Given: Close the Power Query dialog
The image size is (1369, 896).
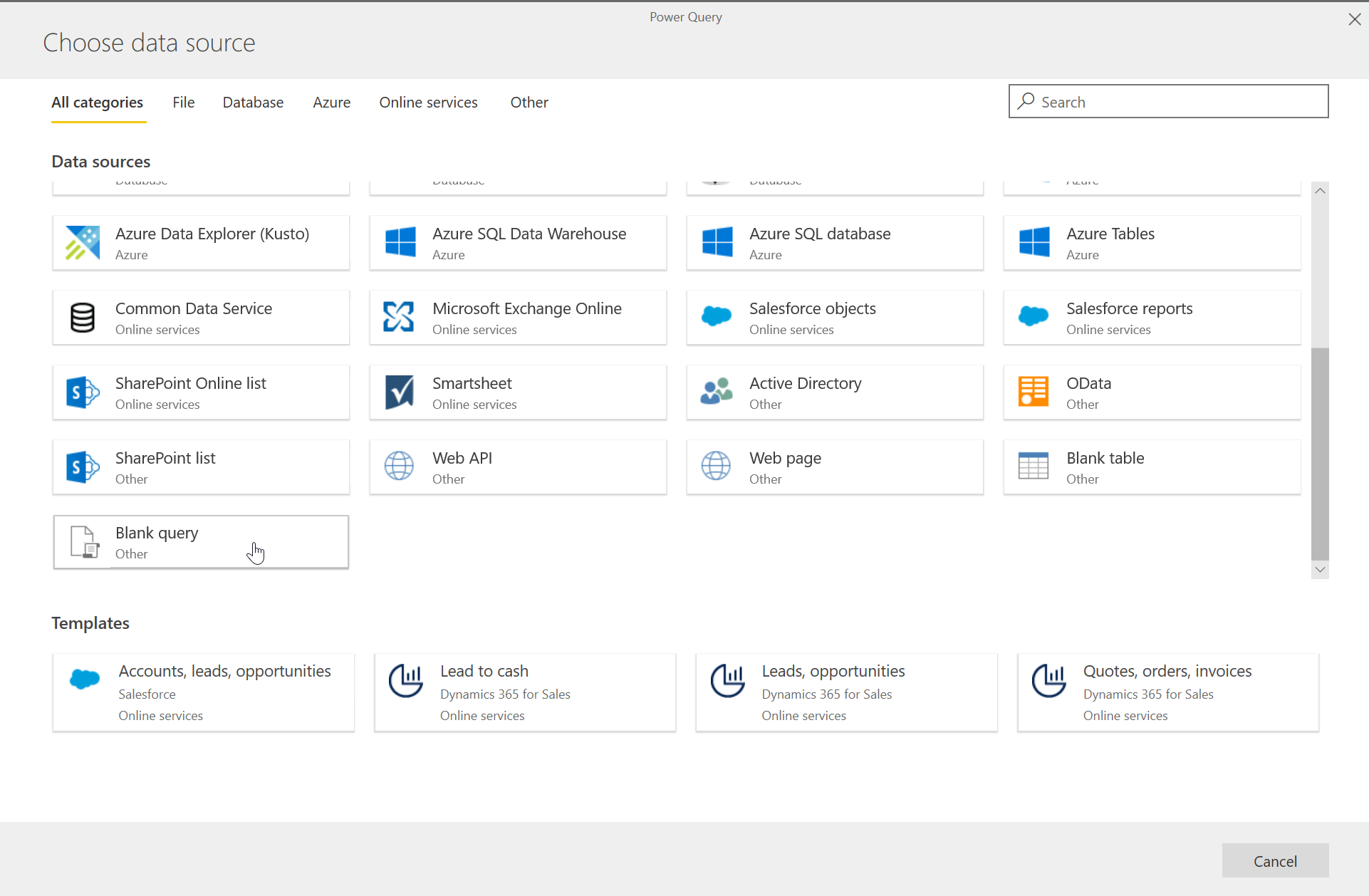Looking at the screenshot, I should click(1355, 19).
